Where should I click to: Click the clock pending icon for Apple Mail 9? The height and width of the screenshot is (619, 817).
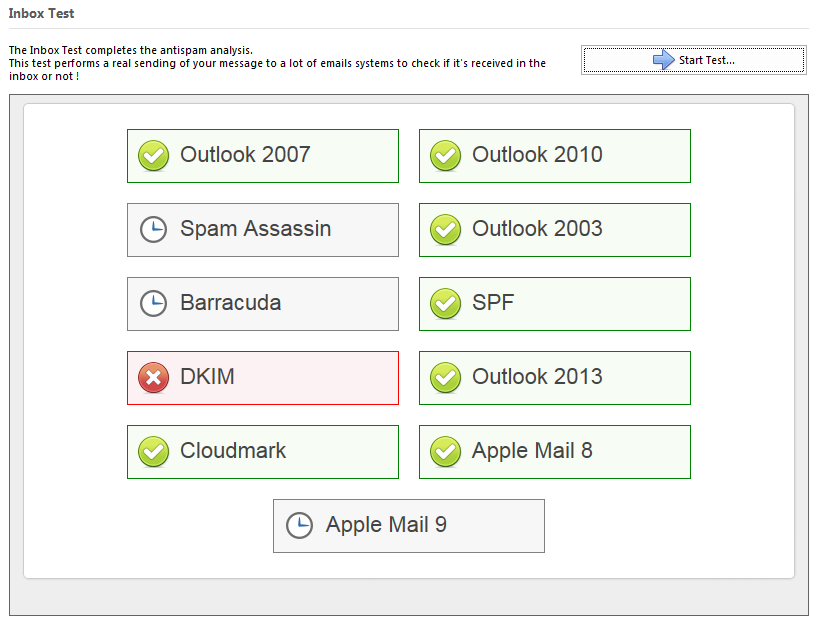point(299,525)
